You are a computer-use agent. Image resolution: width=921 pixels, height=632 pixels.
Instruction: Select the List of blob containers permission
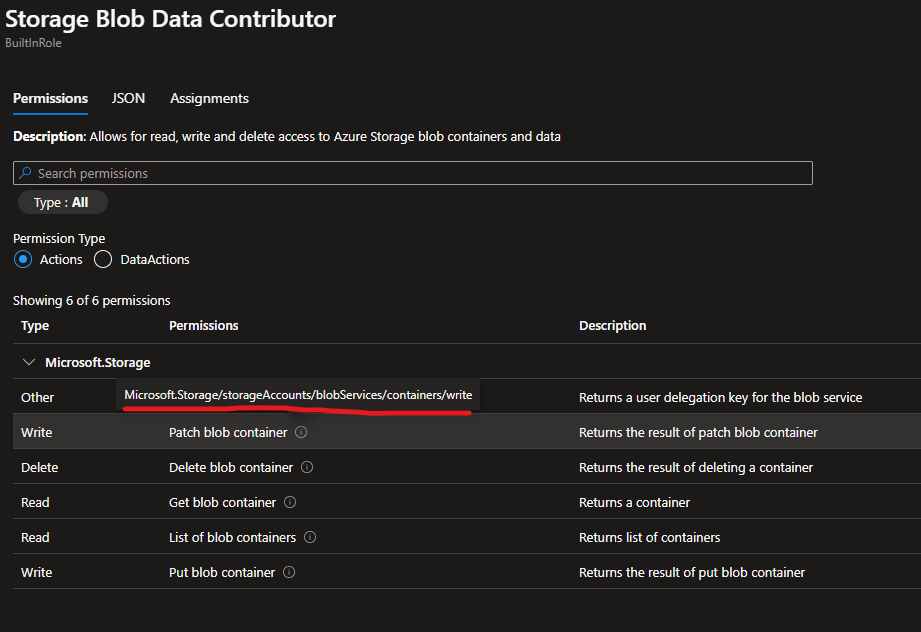(x=232, y=537)
